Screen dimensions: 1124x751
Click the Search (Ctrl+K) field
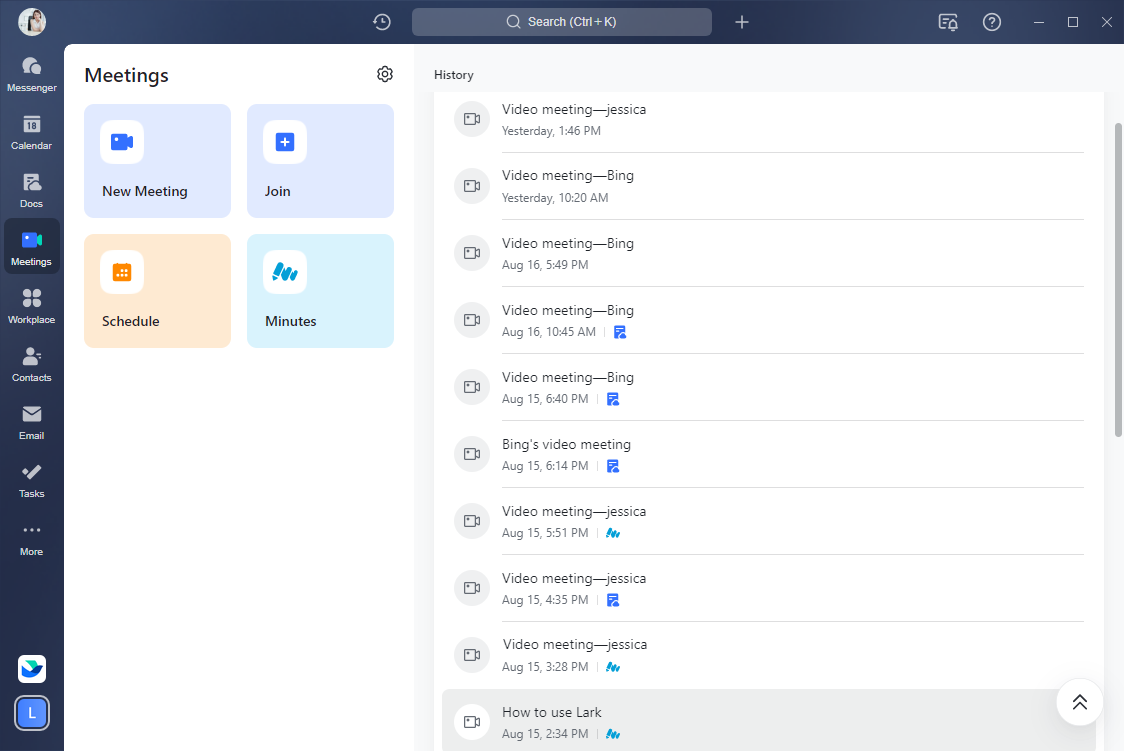click(562, 22)
